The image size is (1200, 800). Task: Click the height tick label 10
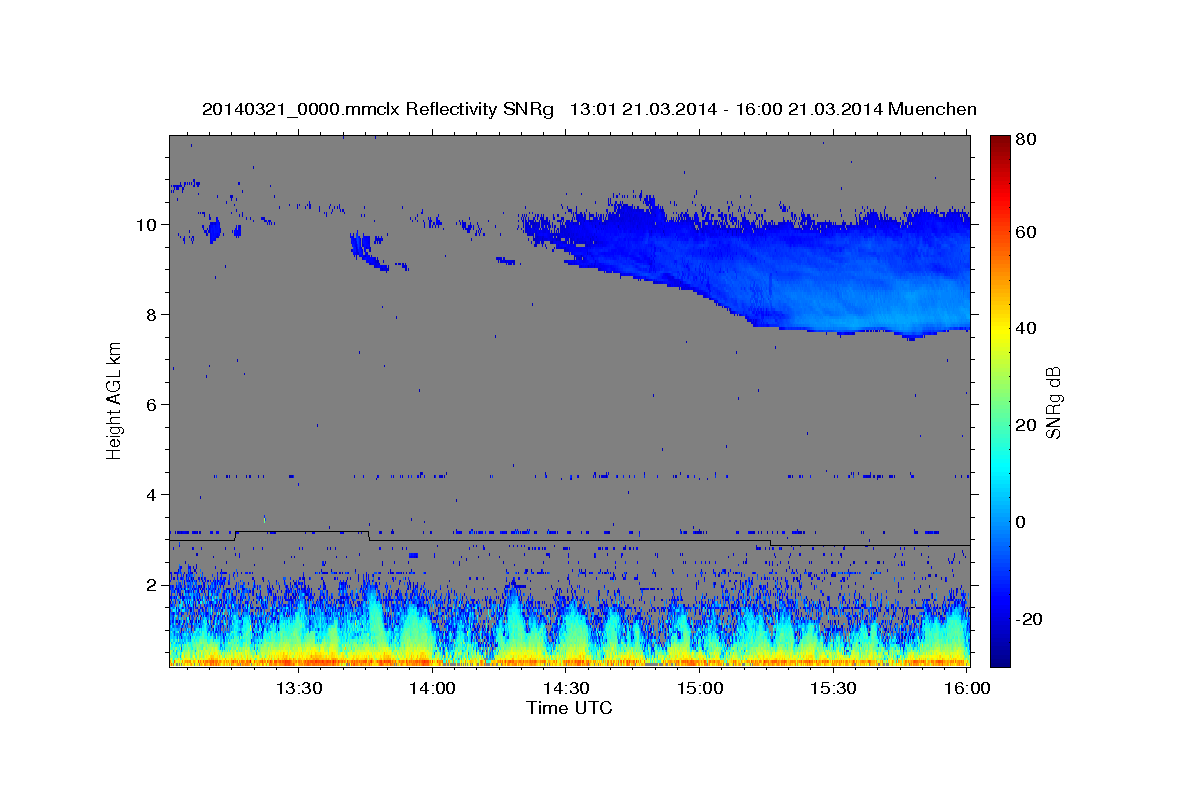click(x=147, y=224)
